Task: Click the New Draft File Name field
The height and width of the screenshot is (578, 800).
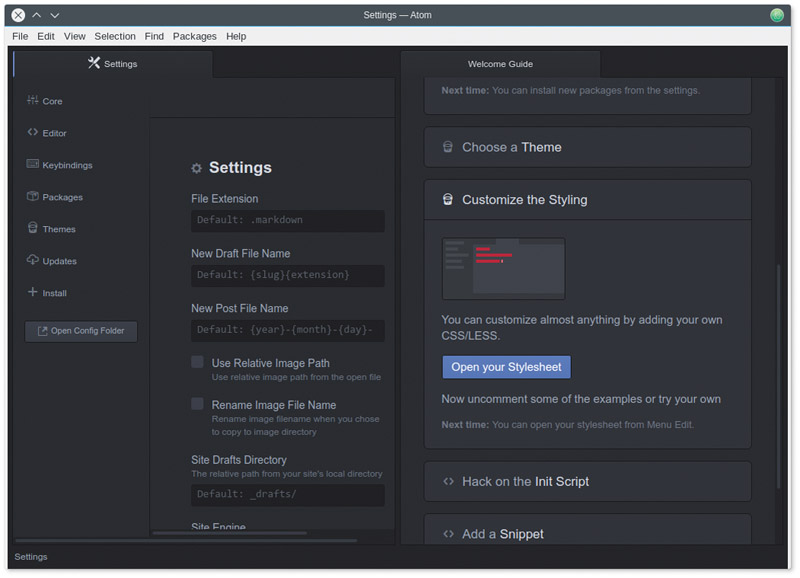Action: (288, 275)
